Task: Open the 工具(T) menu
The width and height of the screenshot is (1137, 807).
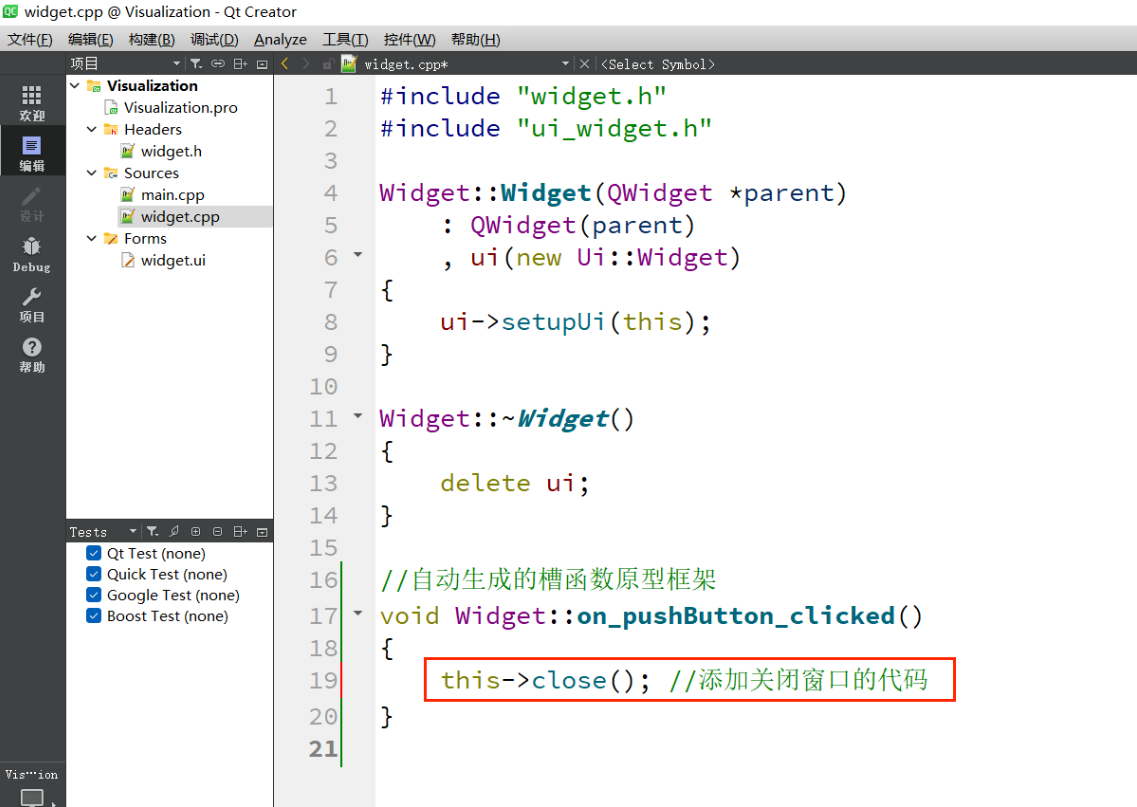Action: click(x=345, y=39)
